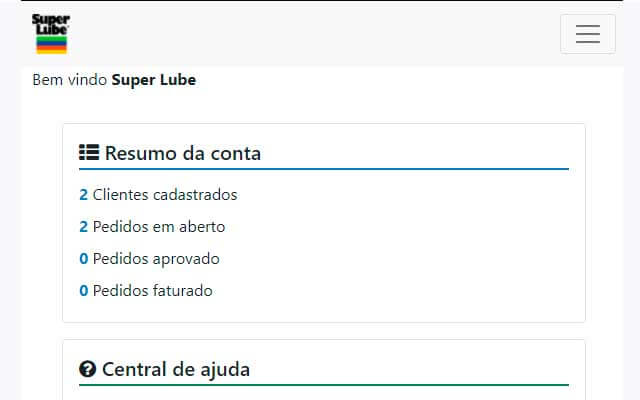This screenshot has width=640, height=400.
Task: Open the Pedidos em aberto link
Action: (x=159, y=227)
